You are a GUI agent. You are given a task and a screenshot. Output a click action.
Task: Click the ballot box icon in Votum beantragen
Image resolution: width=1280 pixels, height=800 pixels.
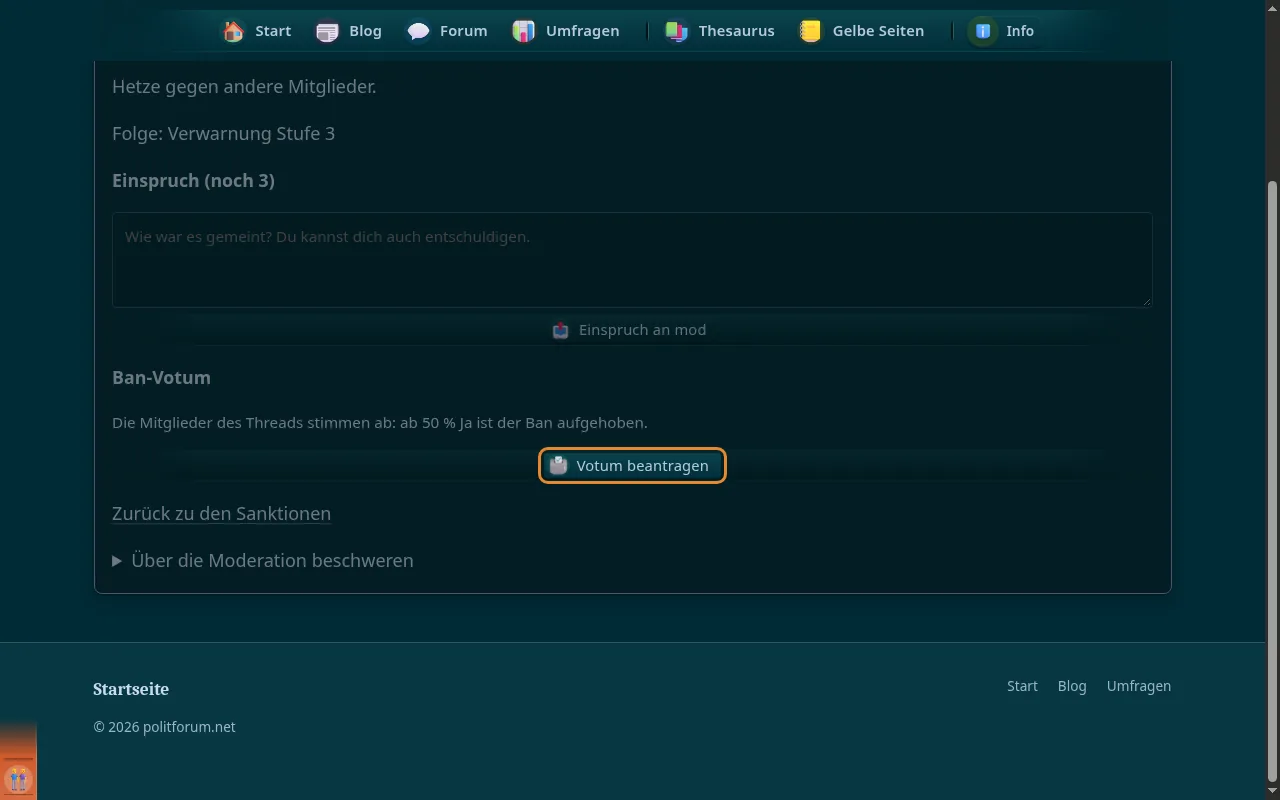(558, 466)
